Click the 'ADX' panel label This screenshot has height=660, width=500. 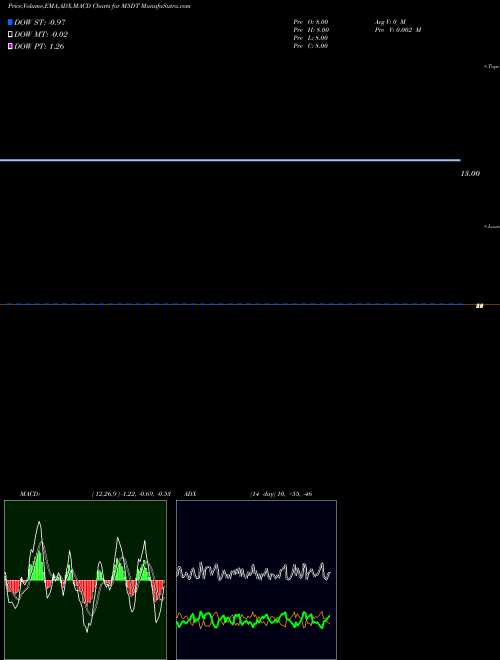(190, 494)
